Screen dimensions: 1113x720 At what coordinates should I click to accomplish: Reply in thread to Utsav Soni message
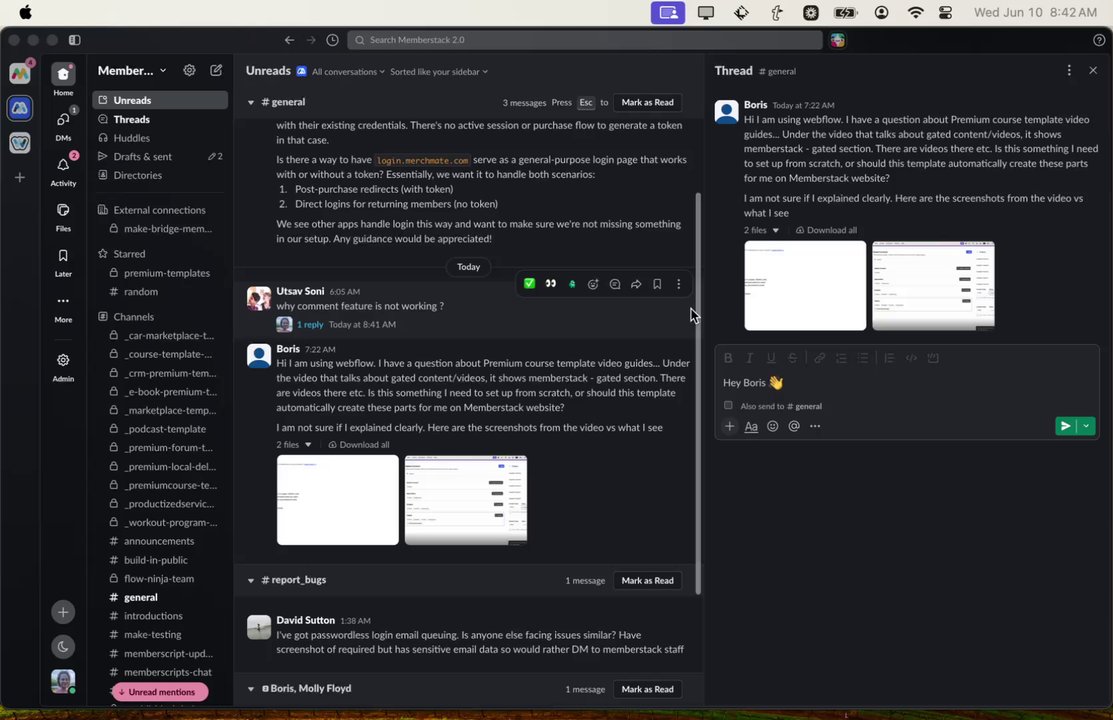click(x=615, y=284)
